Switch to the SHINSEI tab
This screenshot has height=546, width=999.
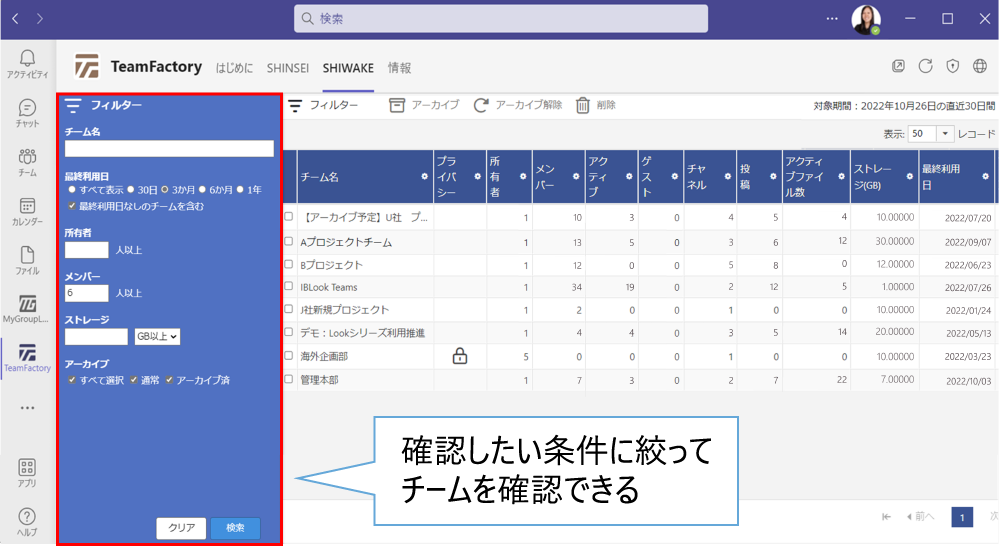point(290,68)
